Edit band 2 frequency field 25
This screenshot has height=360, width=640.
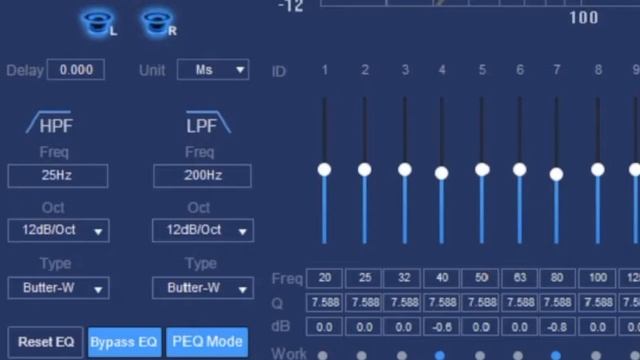(363, 278)
